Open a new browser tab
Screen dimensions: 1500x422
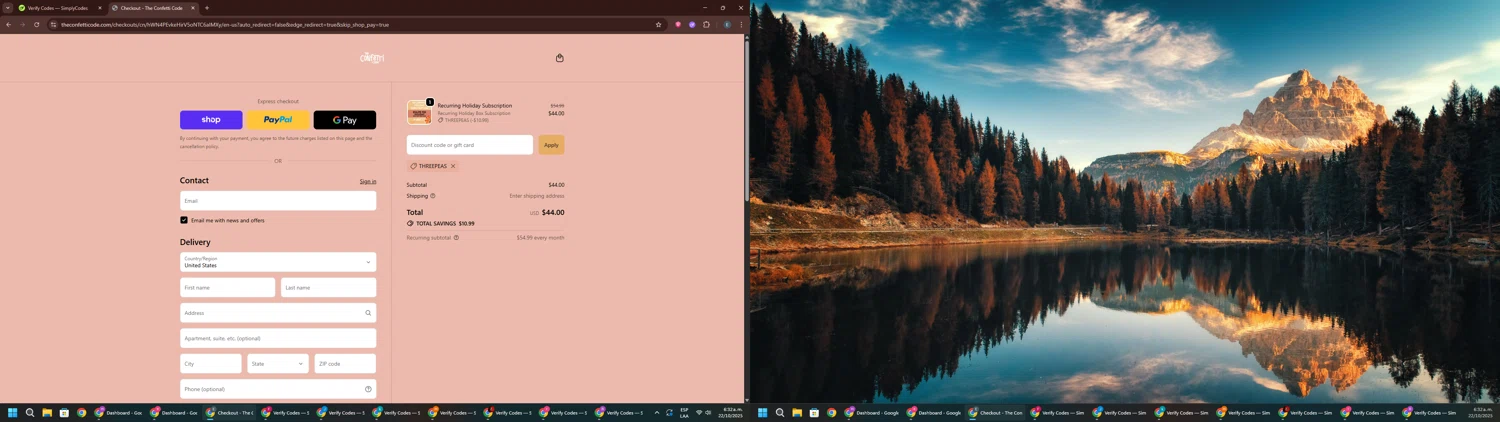coord(207,8)
